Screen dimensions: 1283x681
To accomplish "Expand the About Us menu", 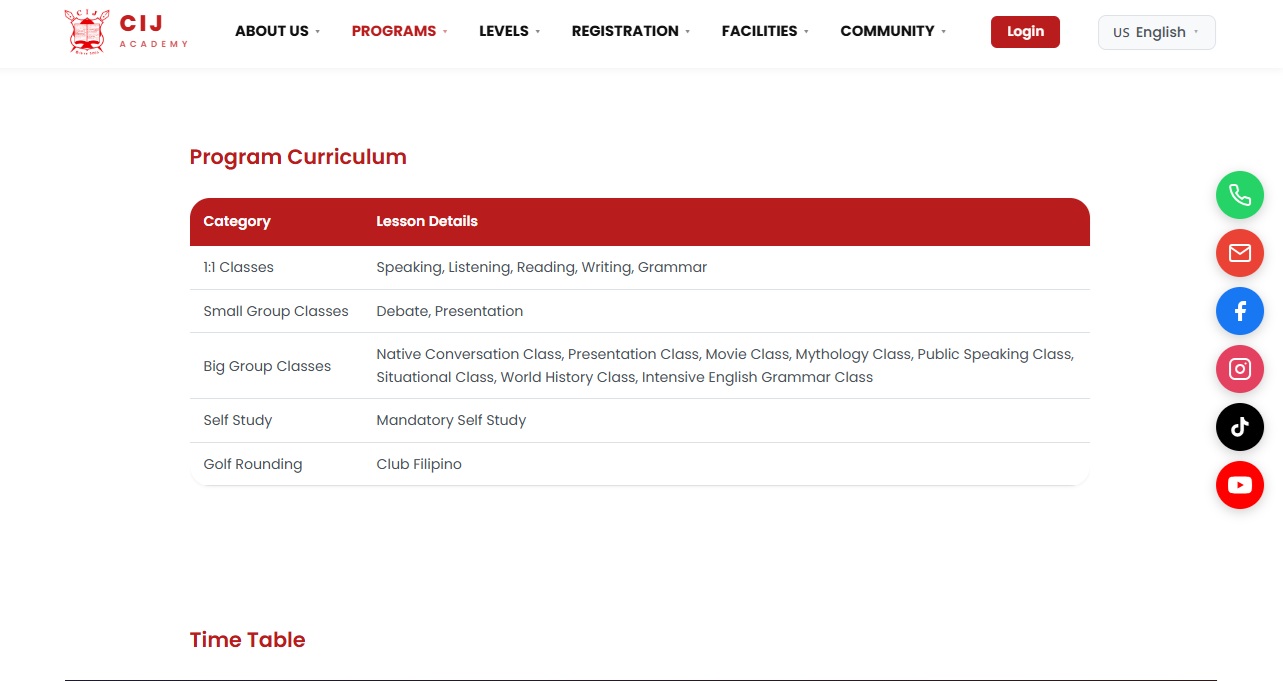I will 278,31.
